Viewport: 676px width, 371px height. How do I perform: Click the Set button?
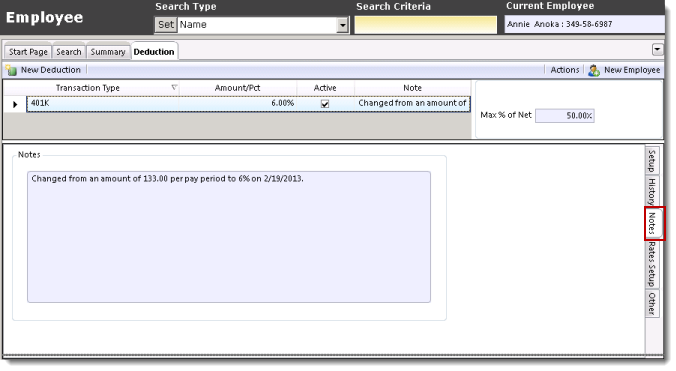tap(166, 25)
